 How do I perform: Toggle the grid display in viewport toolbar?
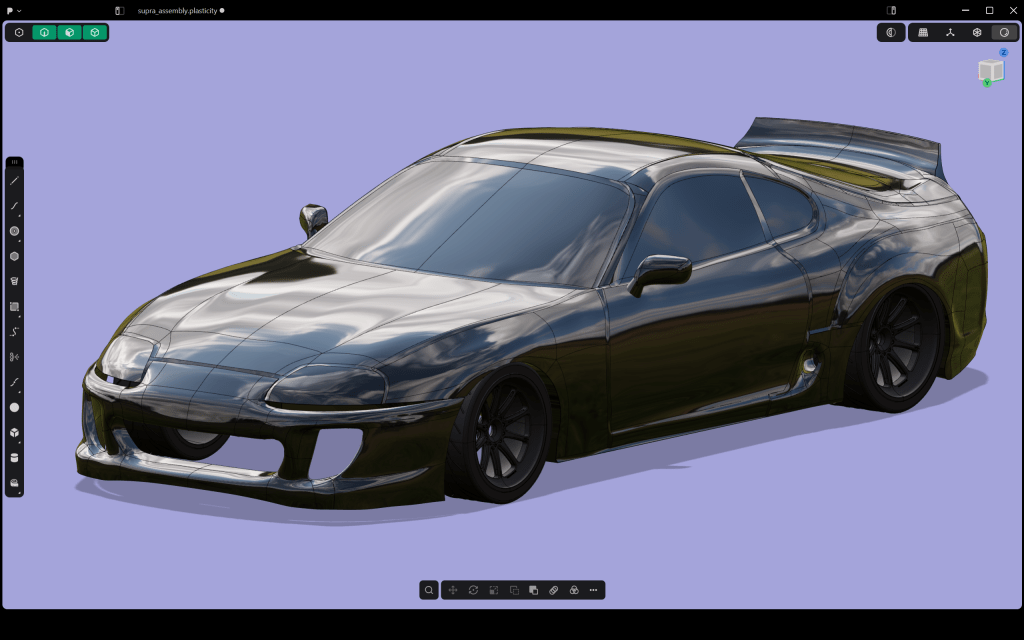(923, 32)
